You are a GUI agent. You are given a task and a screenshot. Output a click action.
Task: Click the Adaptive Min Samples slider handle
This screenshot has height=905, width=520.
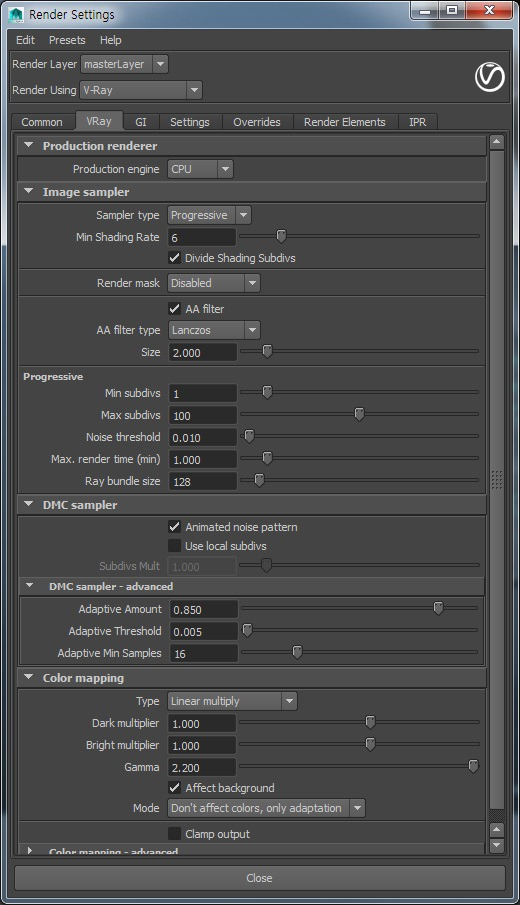[x=297, y=652]
